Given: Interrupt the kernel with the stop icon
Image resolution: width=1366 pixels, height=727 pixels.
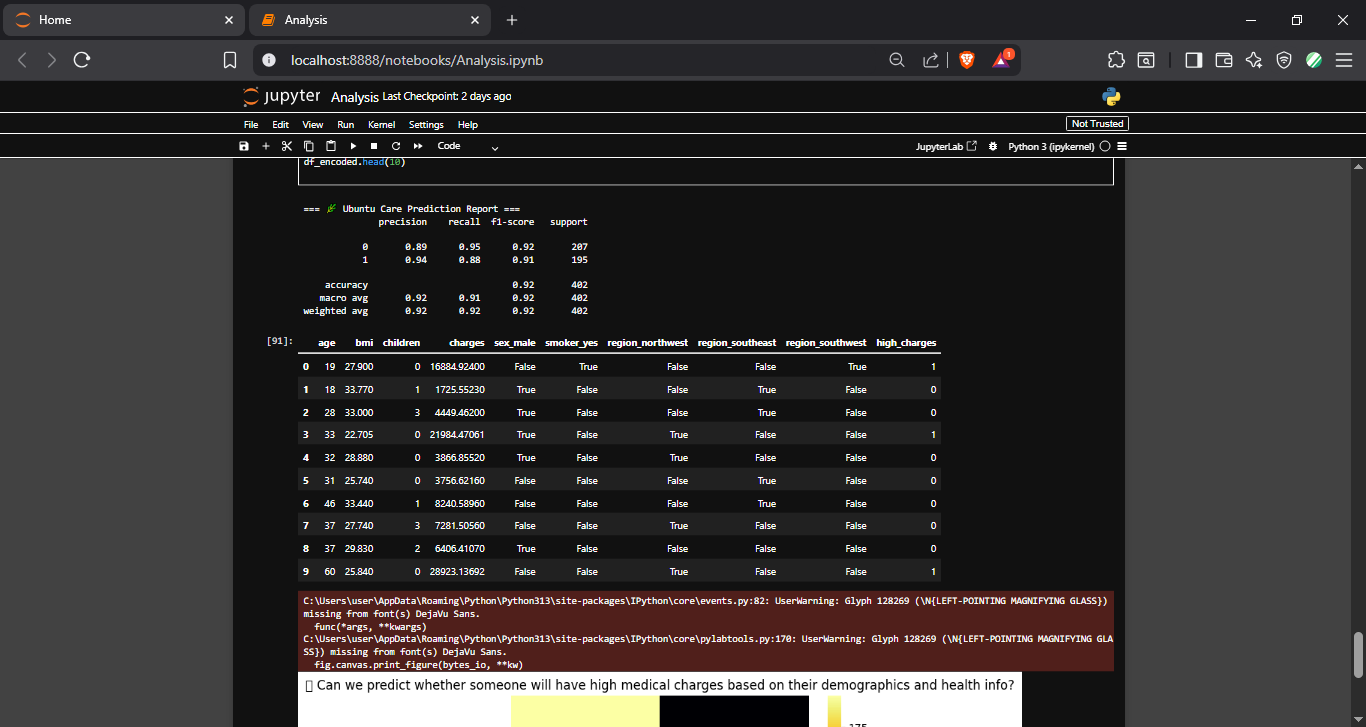Looking at the screenshot, I should point(374,146).
